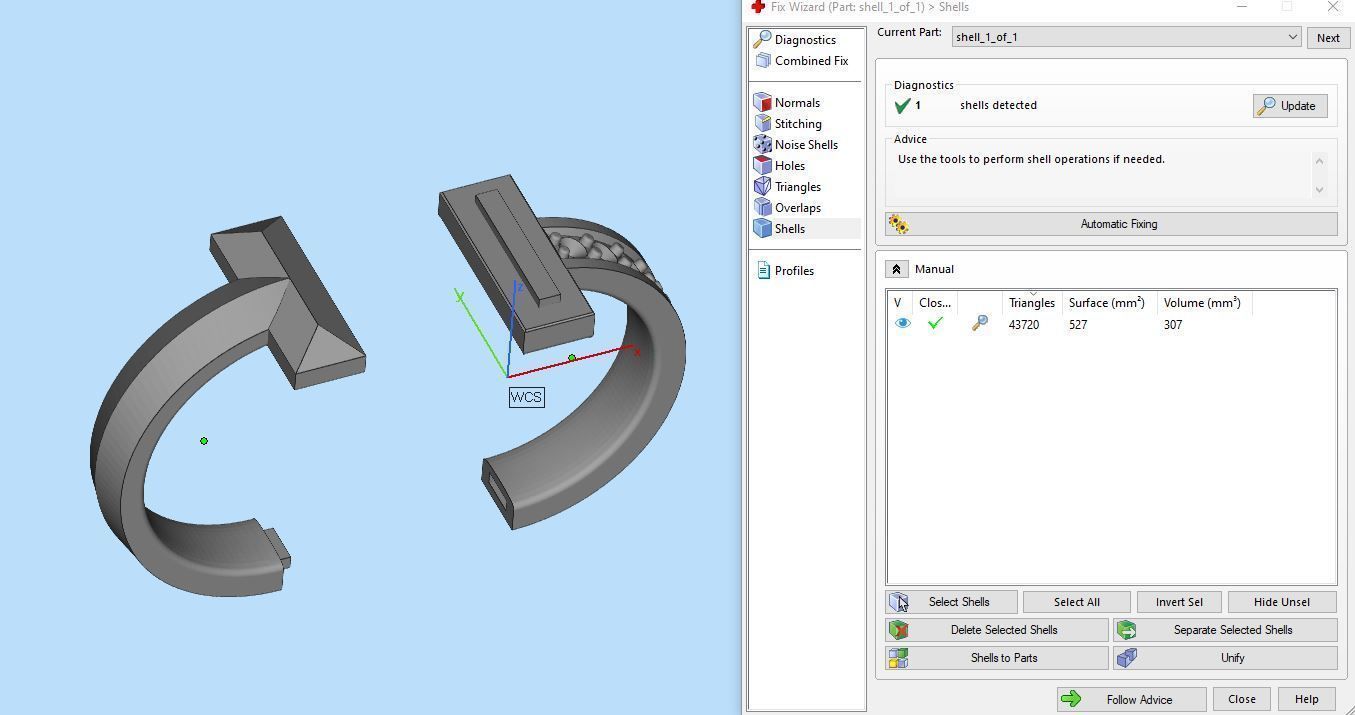
Task: Go to the Normals fix page
Action: tap(797, 103)
